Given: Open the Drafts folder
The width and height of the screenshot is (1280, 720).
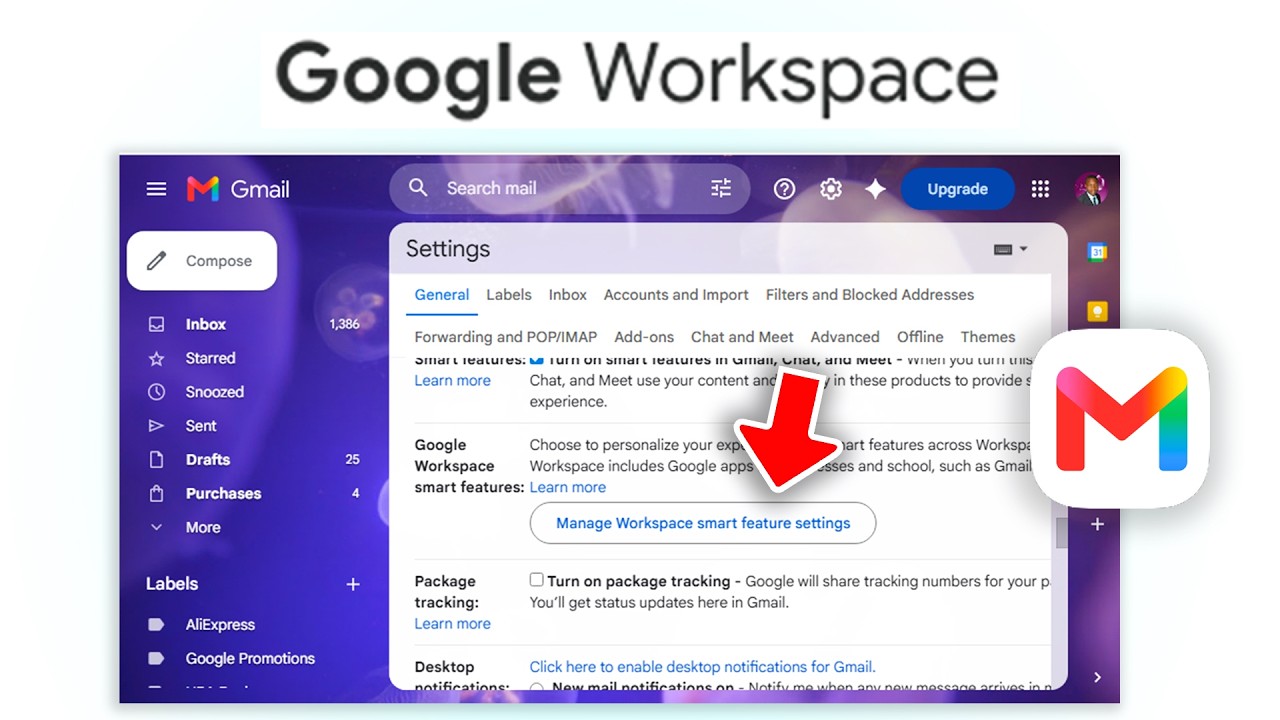Looking at the screenshot, I should coord(207,460).
